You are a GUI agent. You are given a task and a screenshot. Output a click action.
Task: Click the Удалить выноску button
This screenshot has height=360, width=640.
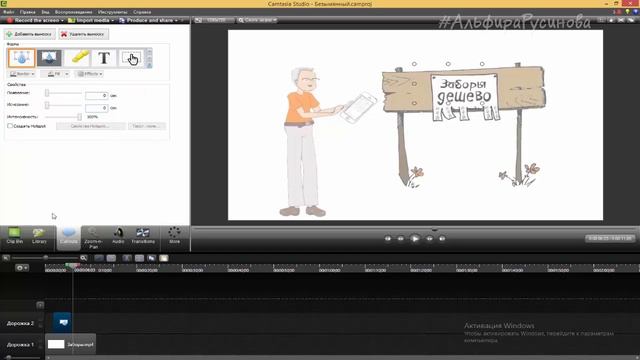pyautogui.click(x=83, y=34)
